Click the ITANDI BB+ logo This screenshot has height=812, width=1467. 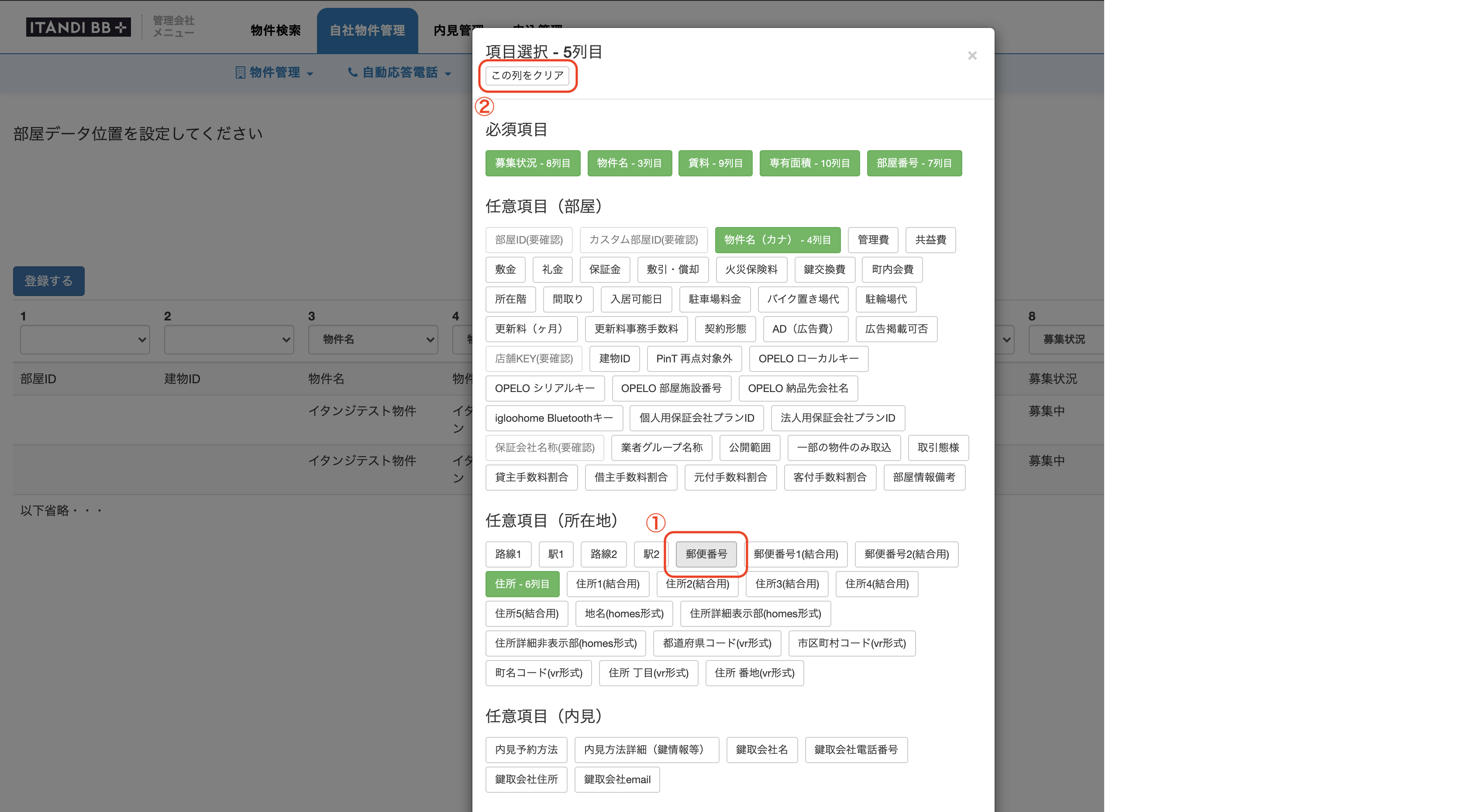78,27
